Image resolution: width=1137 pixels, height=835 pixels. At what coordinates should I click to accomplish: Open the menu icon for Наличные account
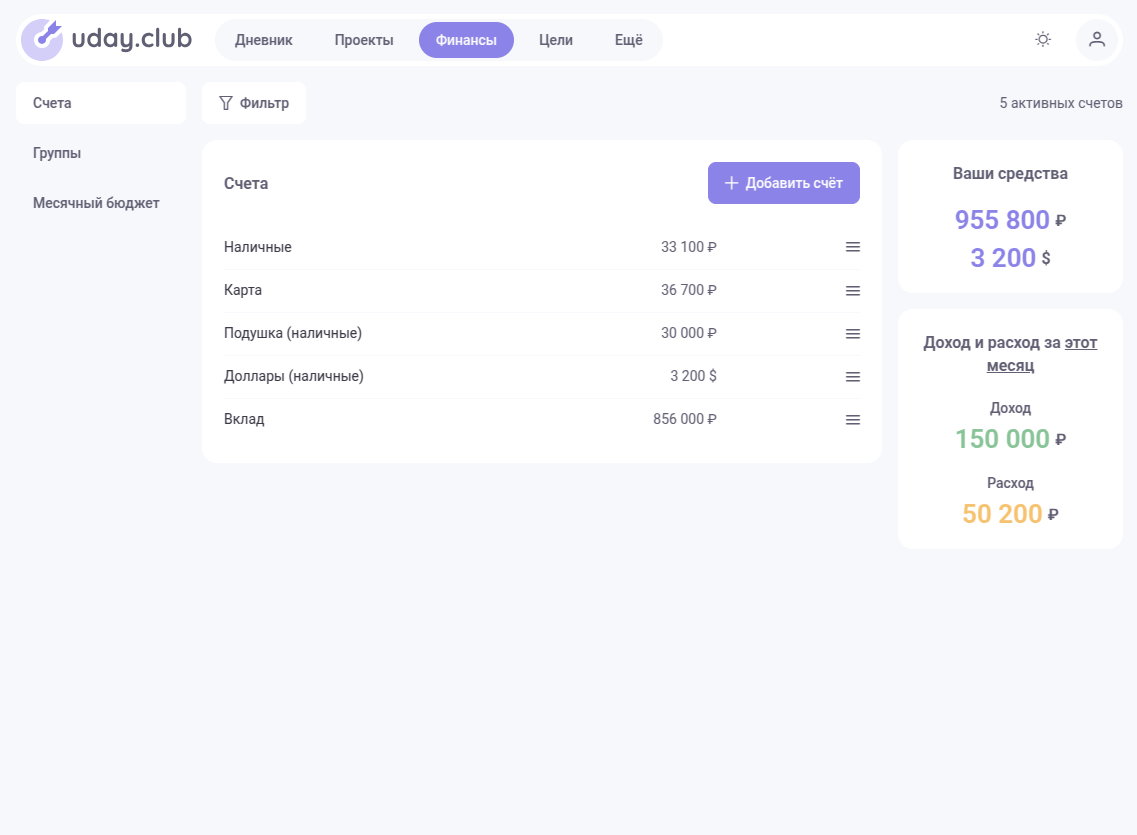point(853,247)
